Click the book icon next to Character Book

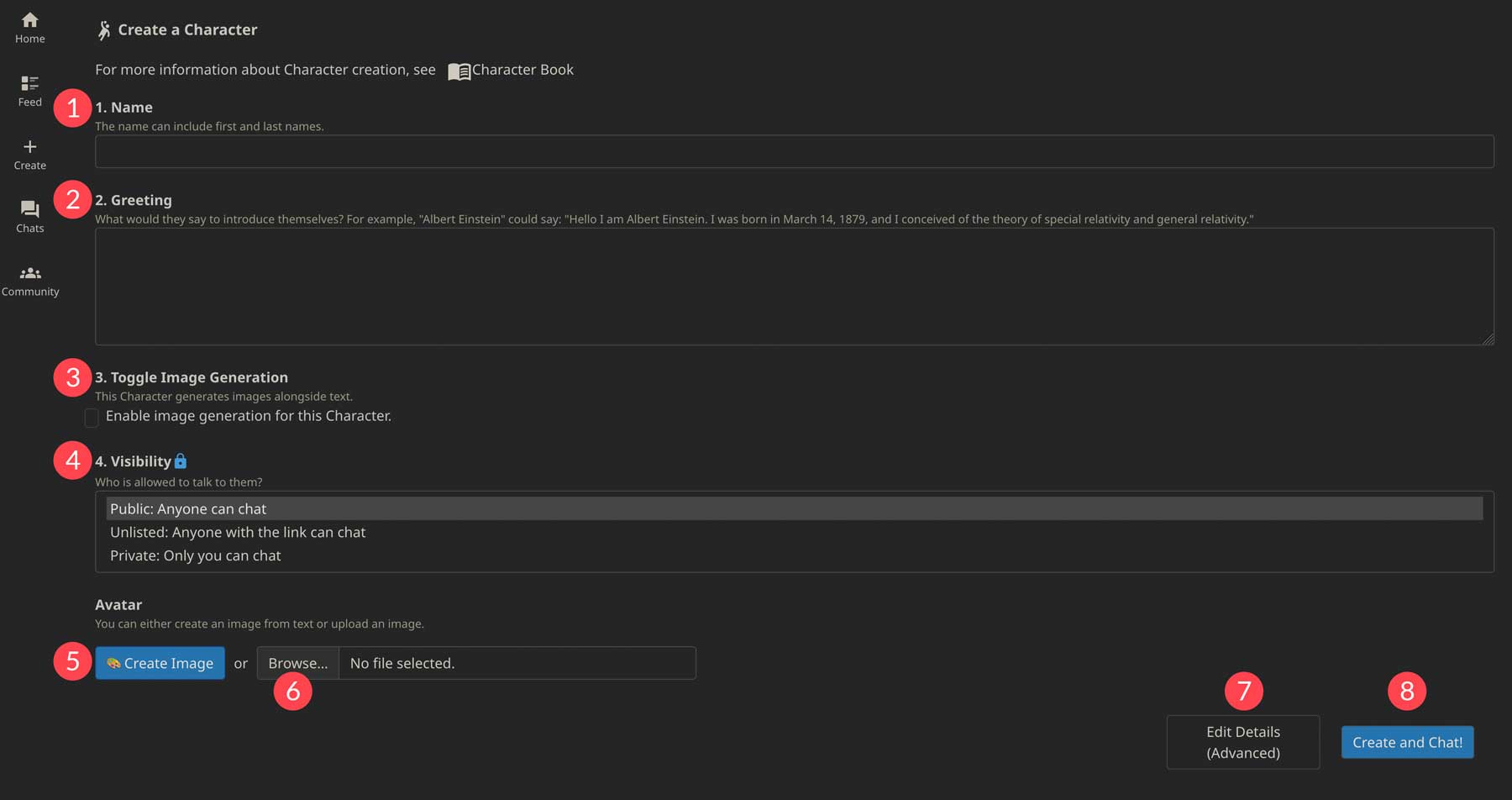point(459,71)
